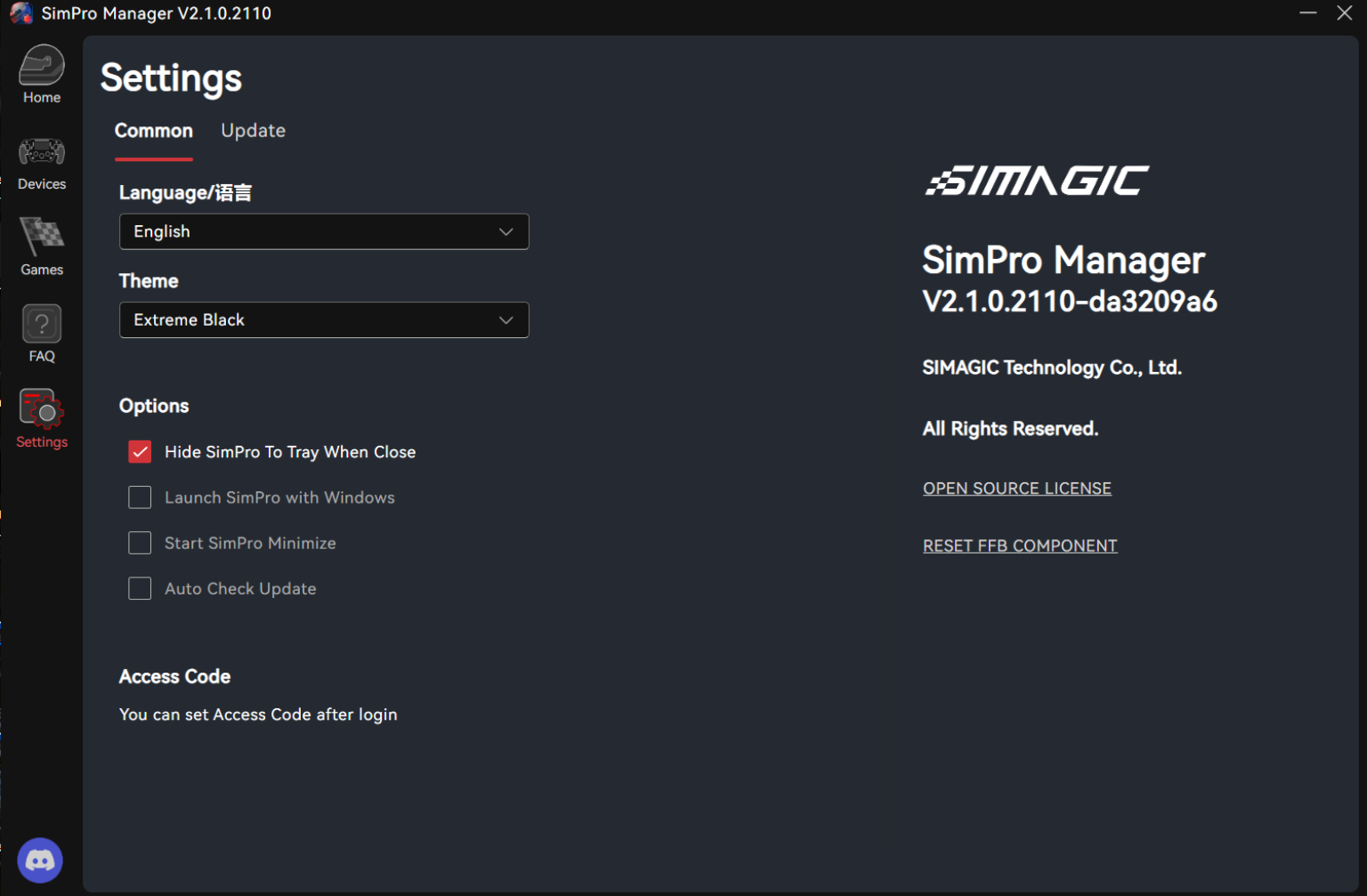Image resolution: width=1367 pixels, height=896 pixels.
Task: Open the Home screen
Action: pos(41,74)
